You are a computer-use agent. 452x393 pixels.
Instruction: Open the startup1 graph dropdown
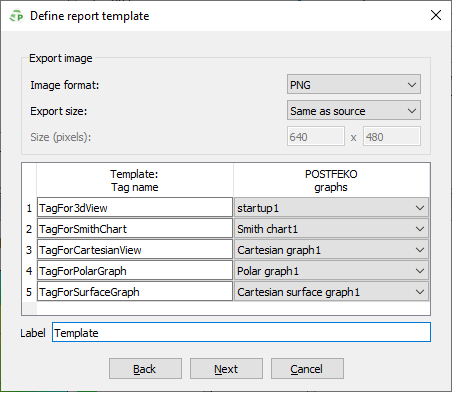click(x=331, y=208)
